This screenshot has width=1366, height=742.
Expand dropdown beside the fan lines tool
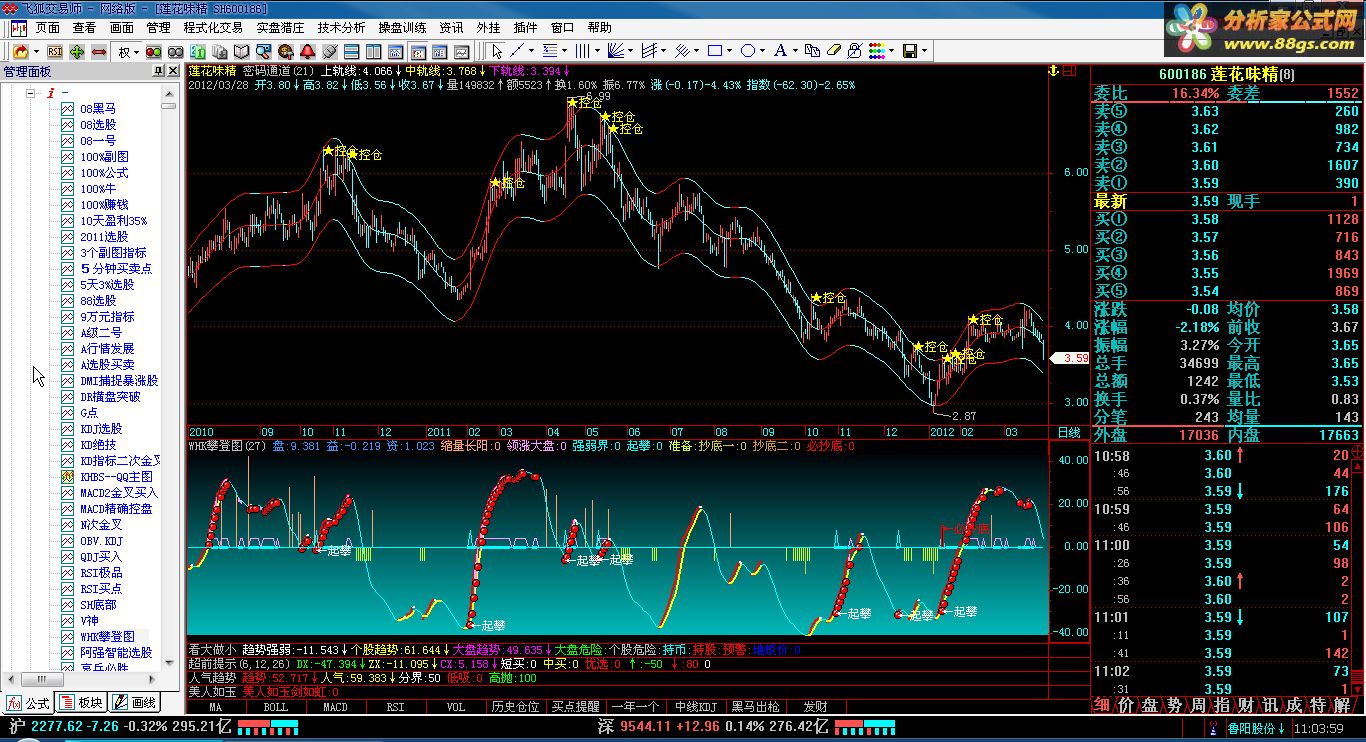pyautogui.click(x=630, y=51)
